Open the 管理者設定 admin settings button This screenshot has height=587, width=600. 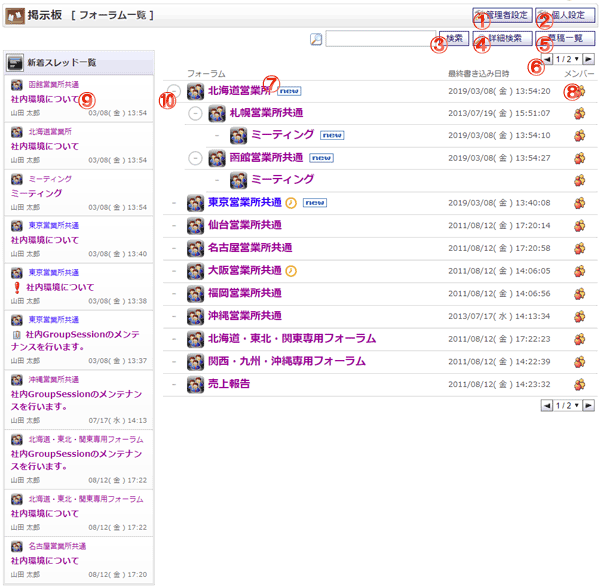(502, 16)
